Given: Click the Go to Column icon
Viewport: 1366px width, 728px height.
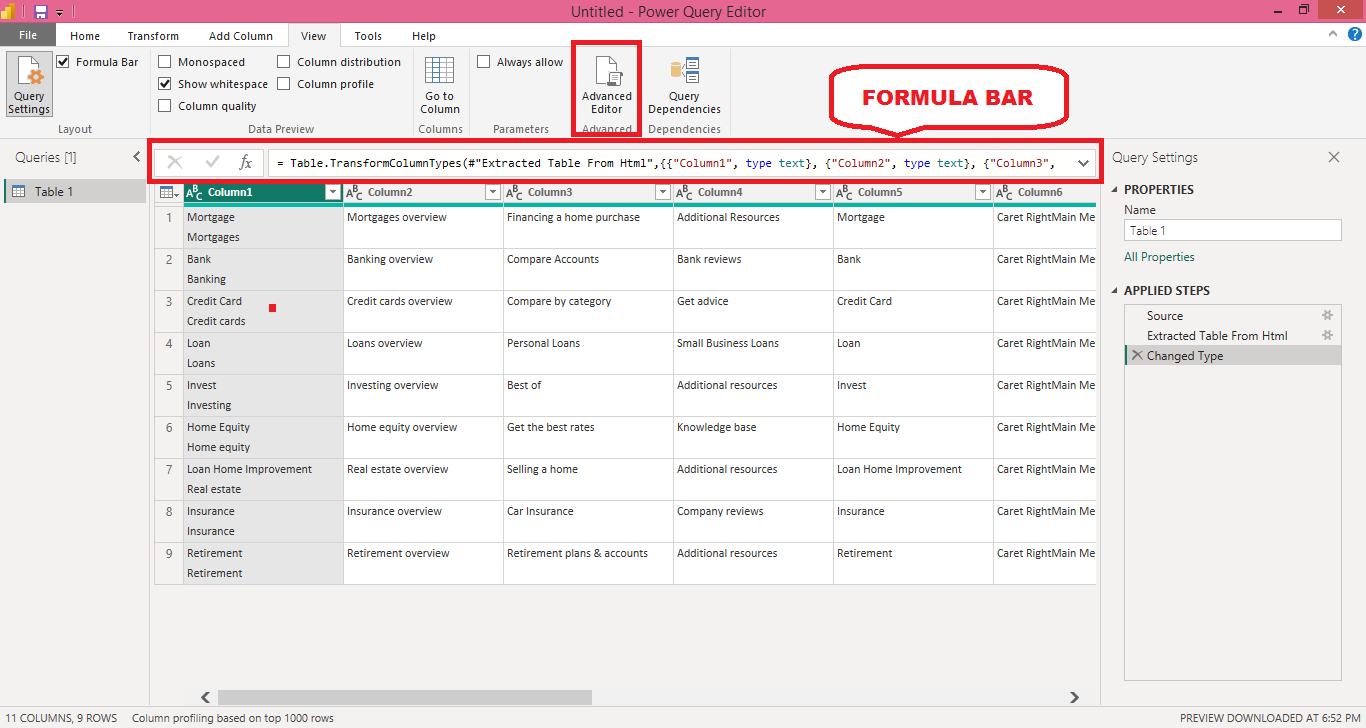Looking at the screenshot, I should point(439,71).
